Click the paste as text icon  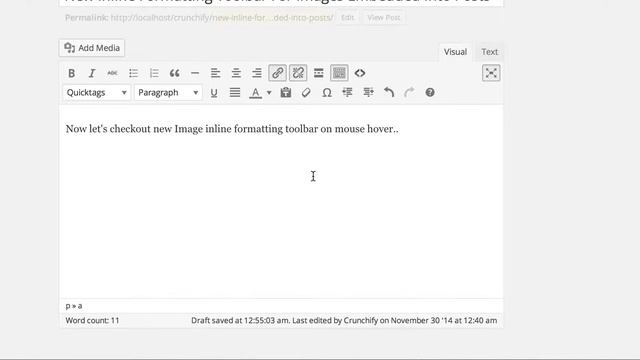[x=286, y=93]
